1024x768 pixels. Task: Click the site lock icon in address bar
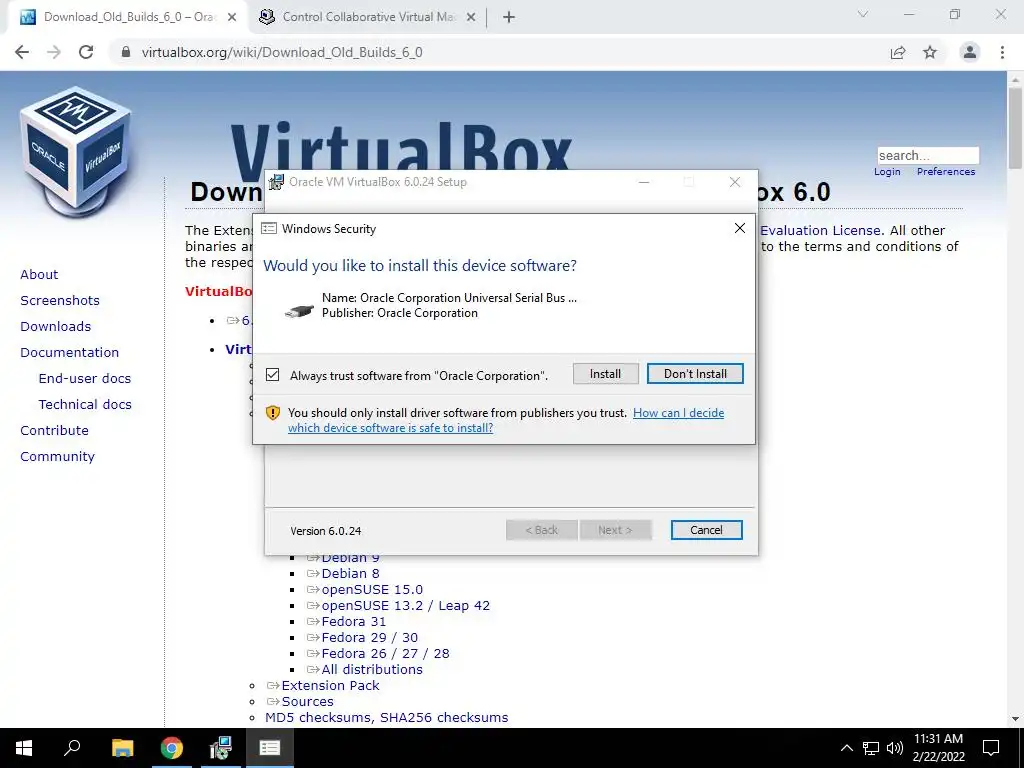pos(126,52)
